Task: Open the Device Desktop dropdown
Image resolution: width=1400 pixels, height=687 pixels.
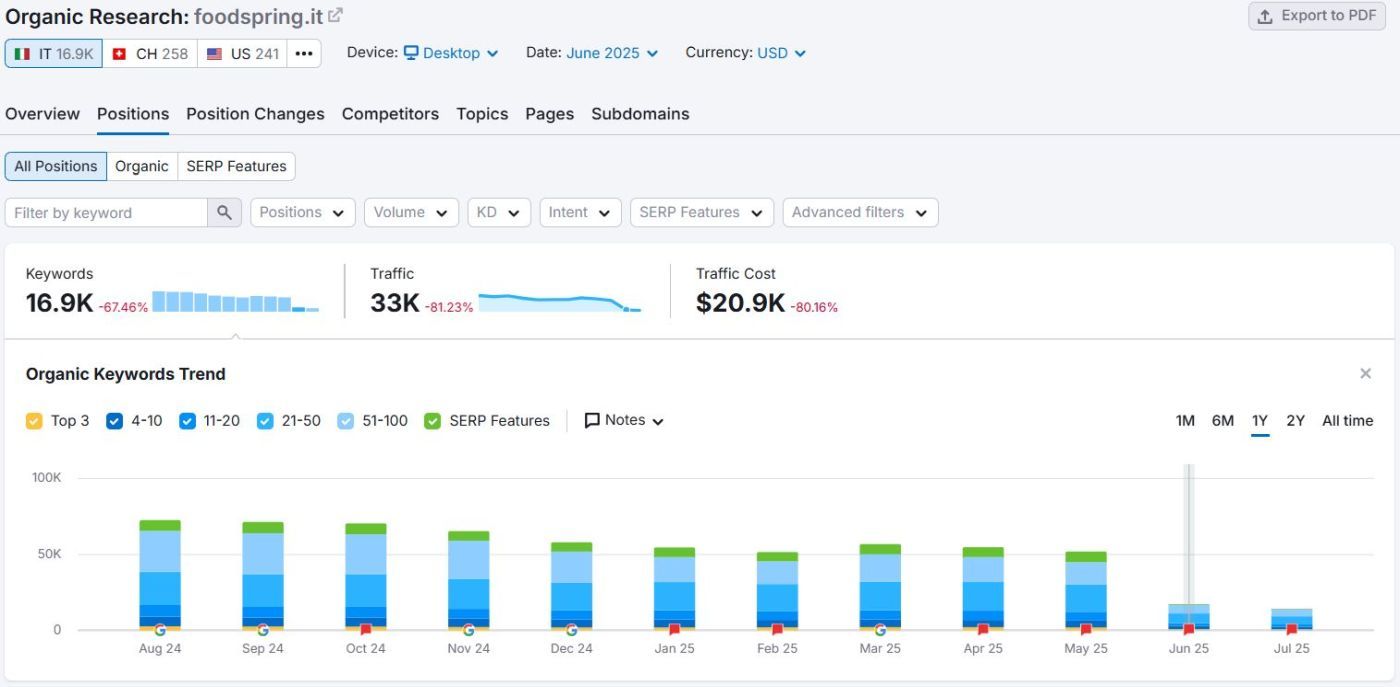Action: point(450,53)
